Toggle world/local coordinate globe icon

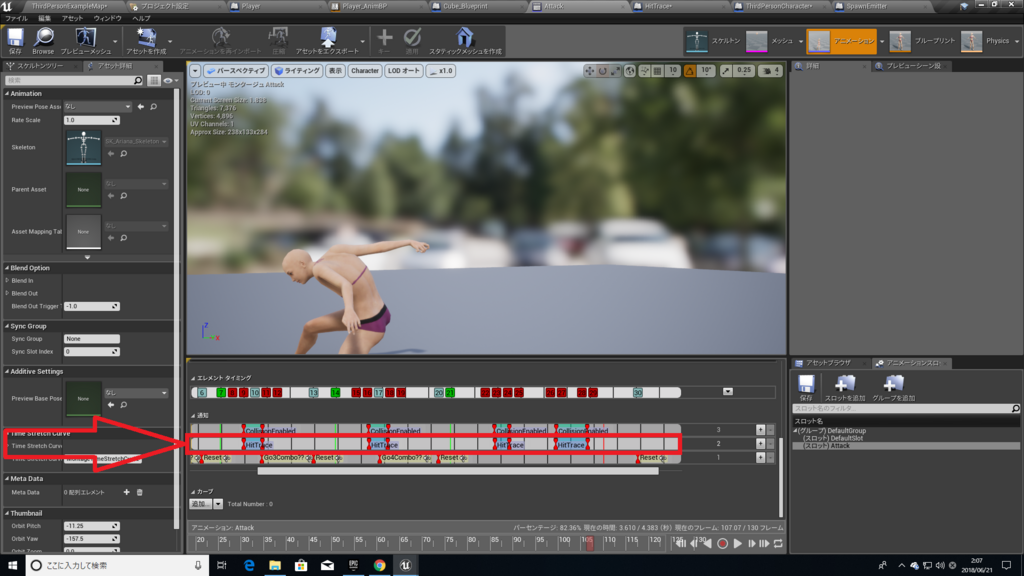(x=630, y=71)
